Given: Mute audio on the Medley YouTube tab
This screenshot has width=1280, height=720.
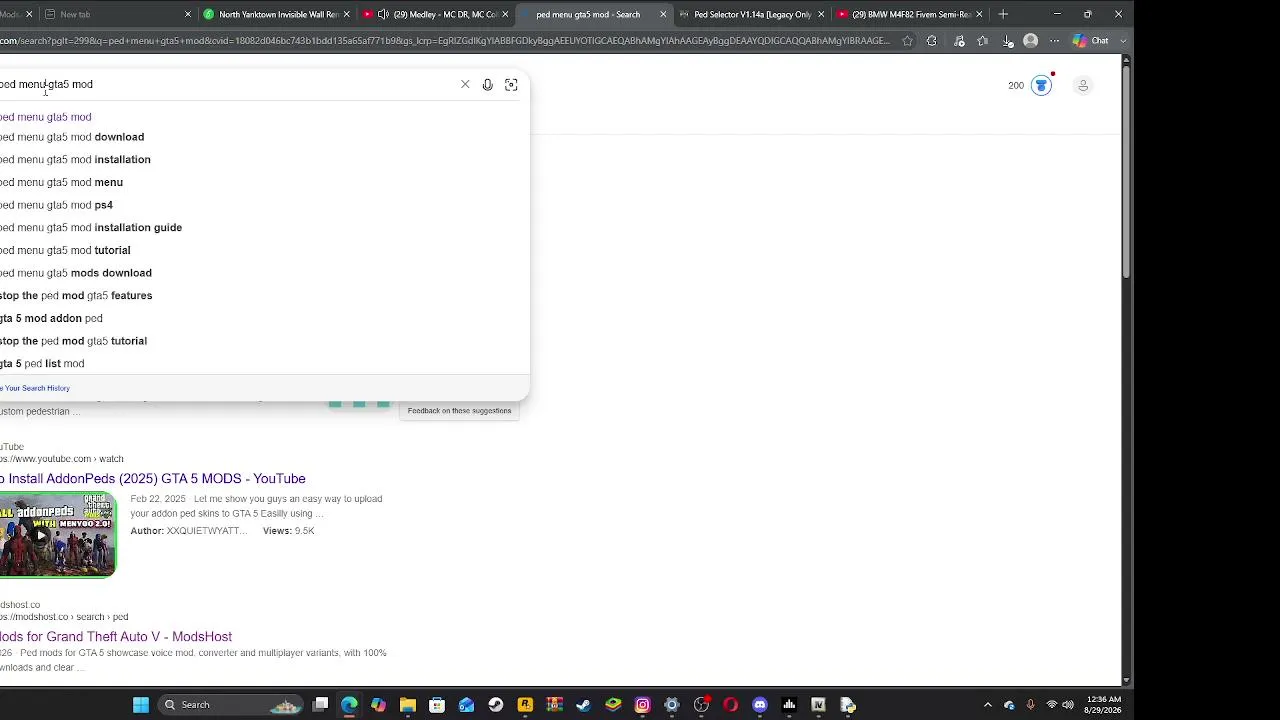Looking at the screenshot, I should coord(383,14).
